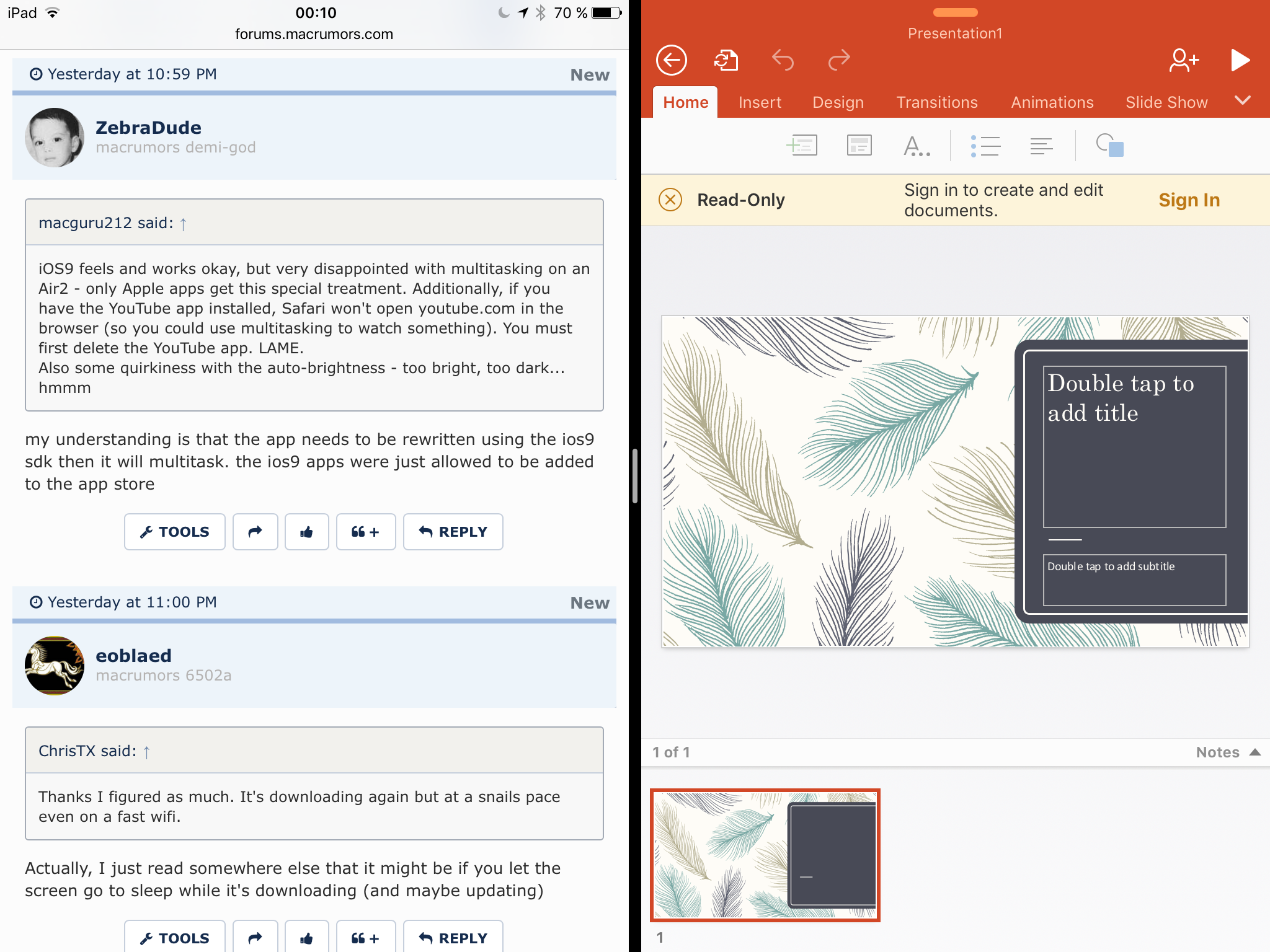Share ZebraDude's post
This screenshot has width=1270, height=952.
click(255, 532)
